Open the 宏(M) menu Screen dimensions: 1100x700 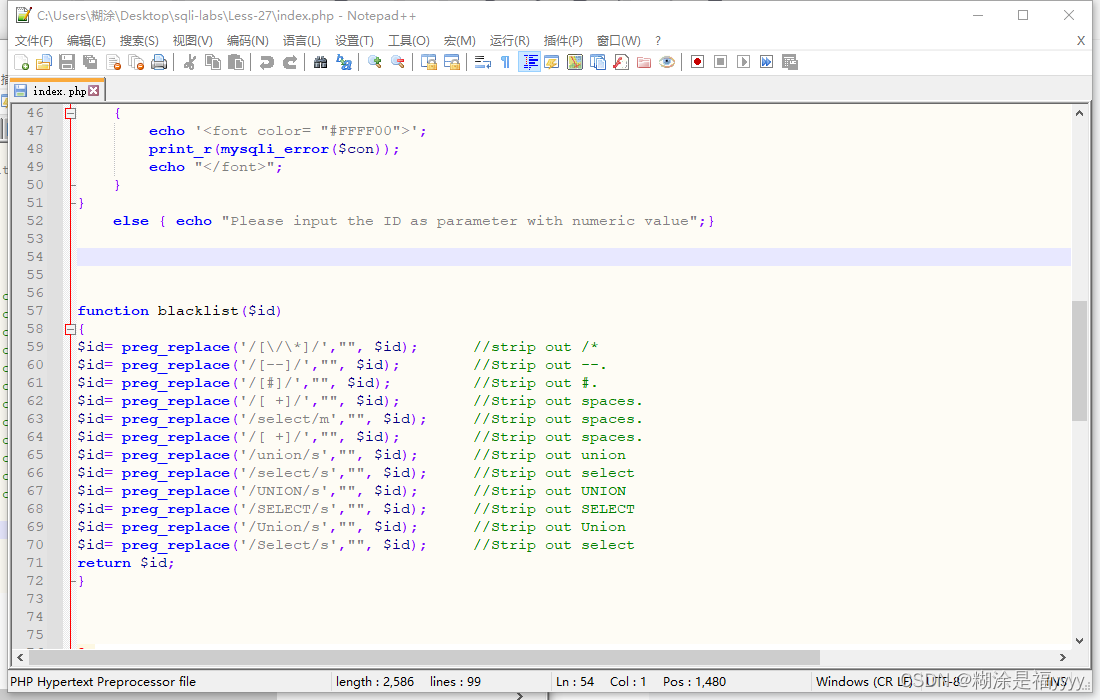(x=460, y=41)
